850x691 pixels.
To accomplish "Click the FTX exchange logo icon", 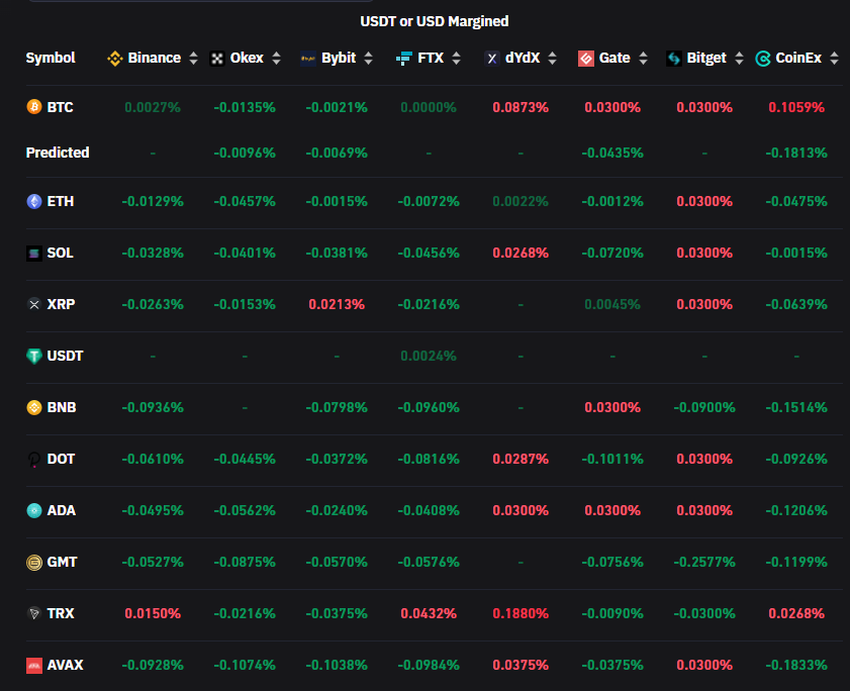I will point(404,59).
